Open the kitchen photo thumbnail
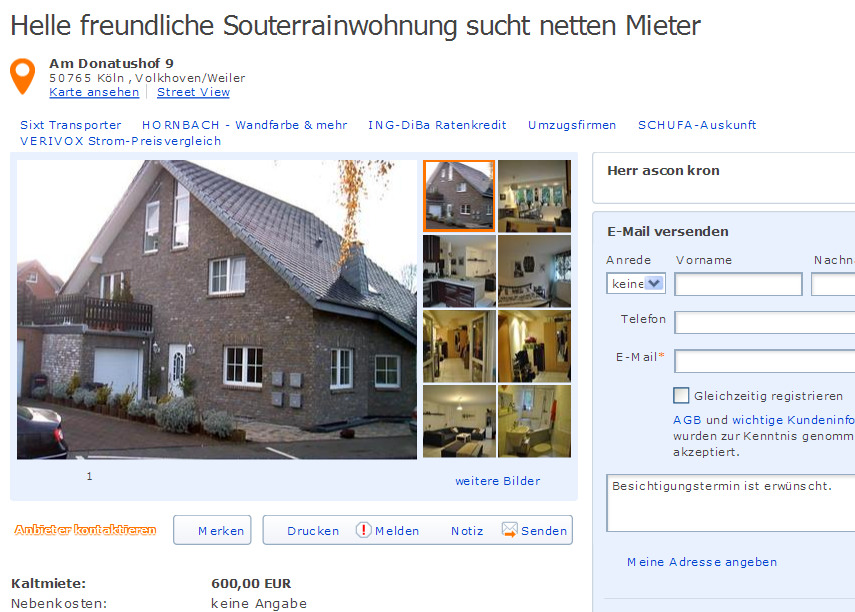This screenshot has width=855, height=612. (x=459, y=271)
